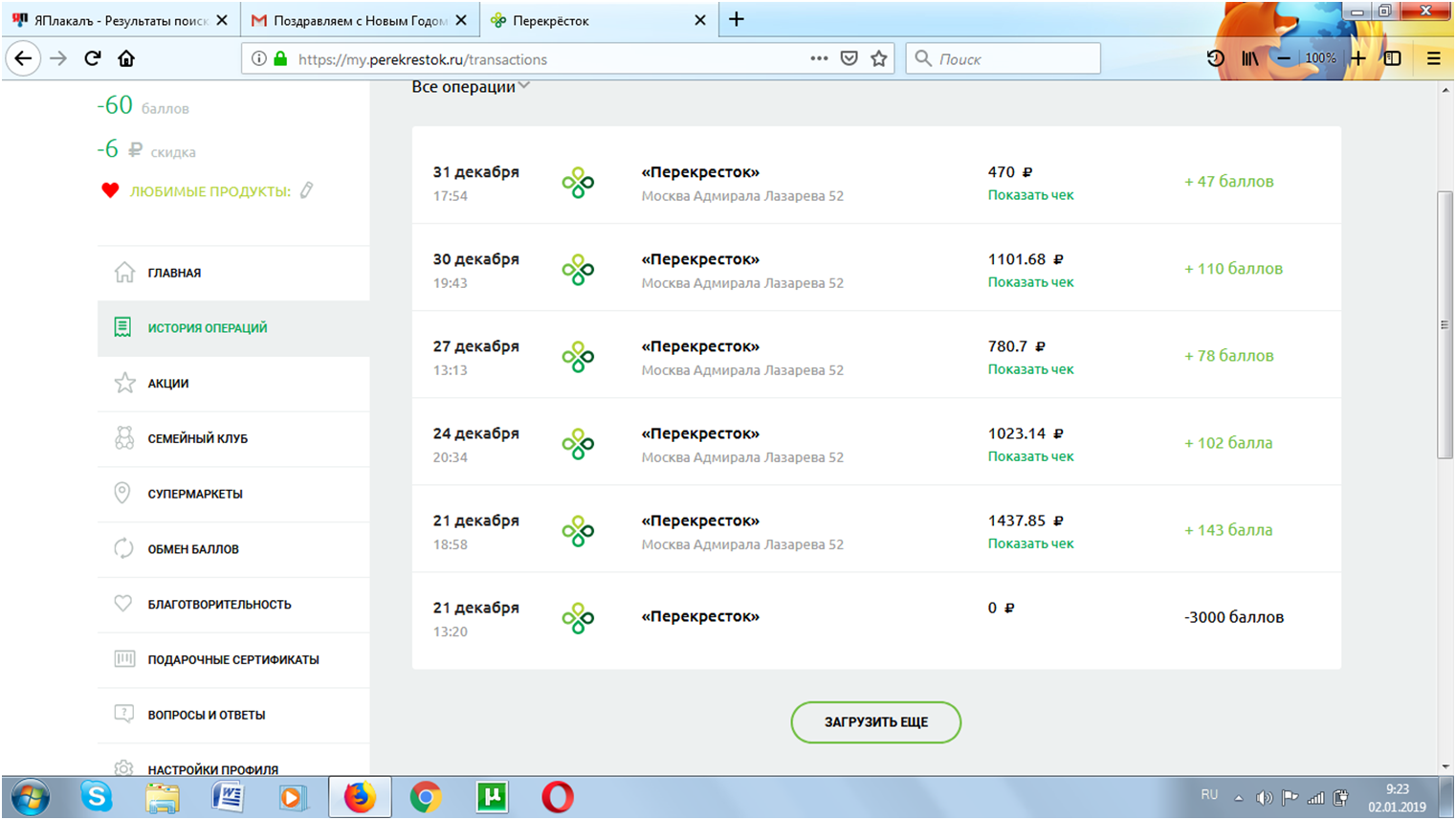Click the volume speaker tray icon
The image size is (1456, 820).
(x=1265, y=797)
